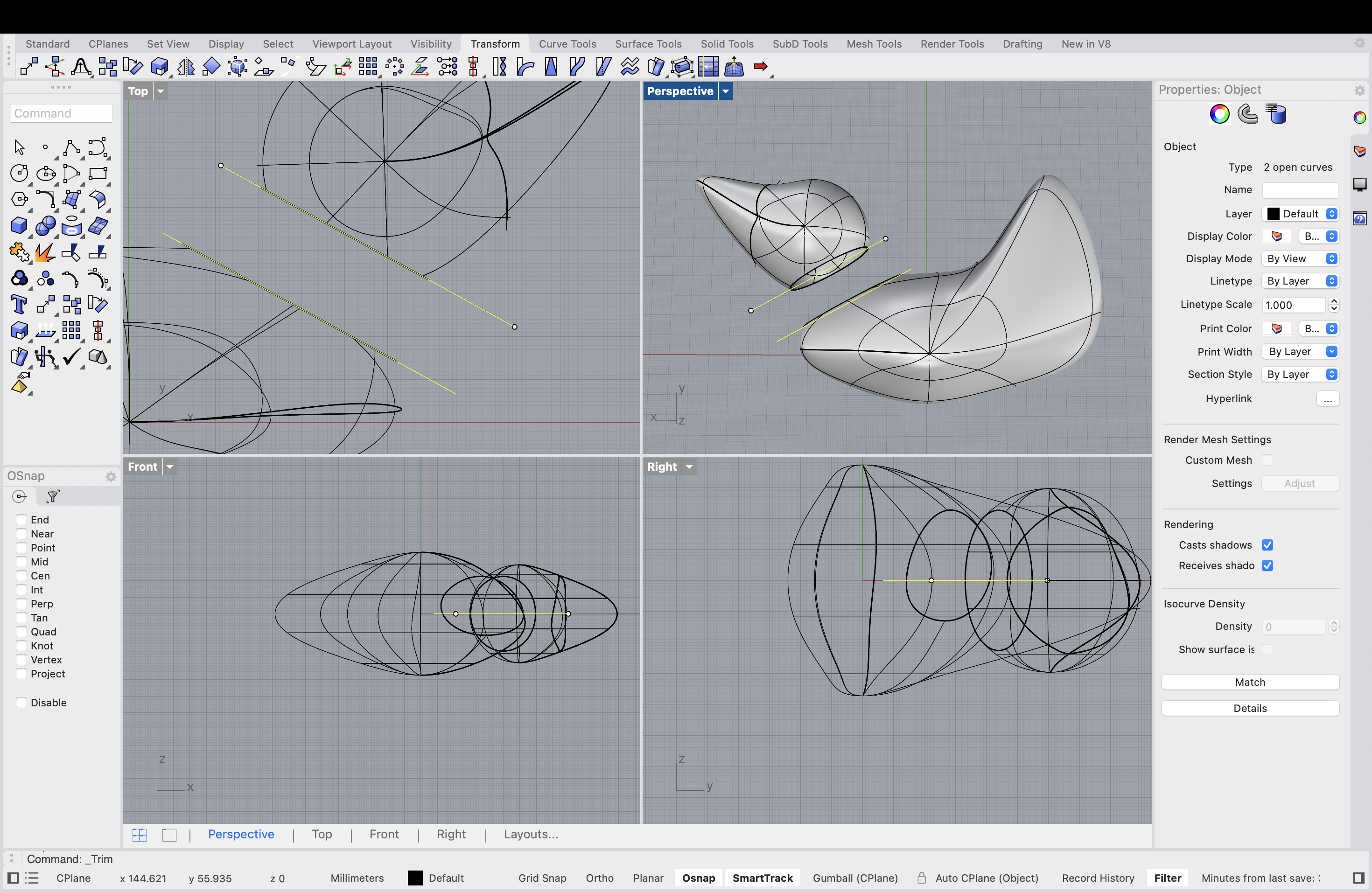
Task: Open the Right viewport dropdown arrow
Action: (689, 467)
